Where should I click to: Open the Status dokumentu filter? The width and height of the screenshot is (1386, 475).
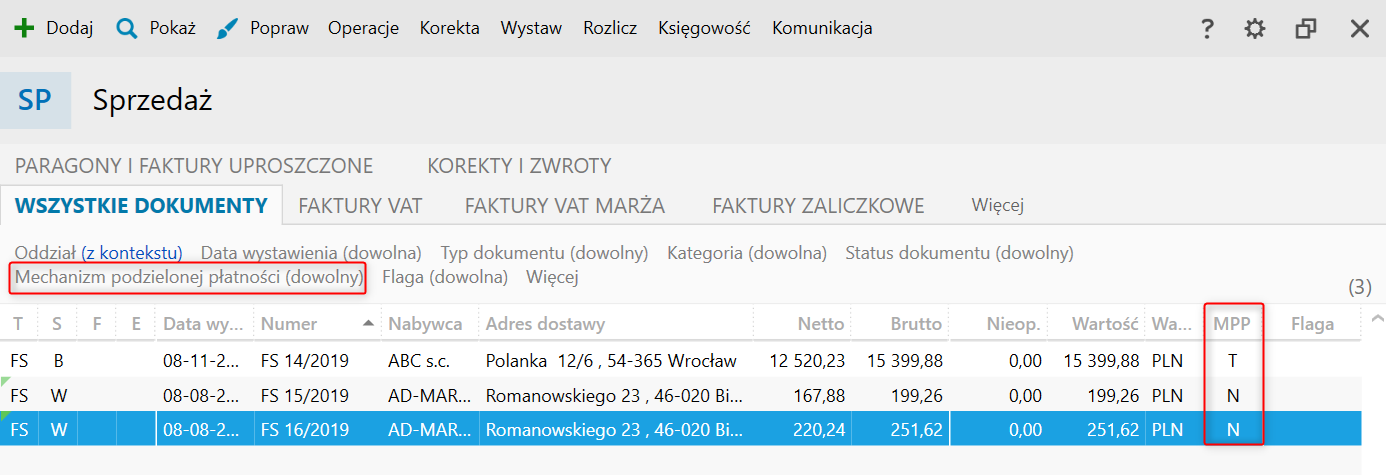[959, 253]
